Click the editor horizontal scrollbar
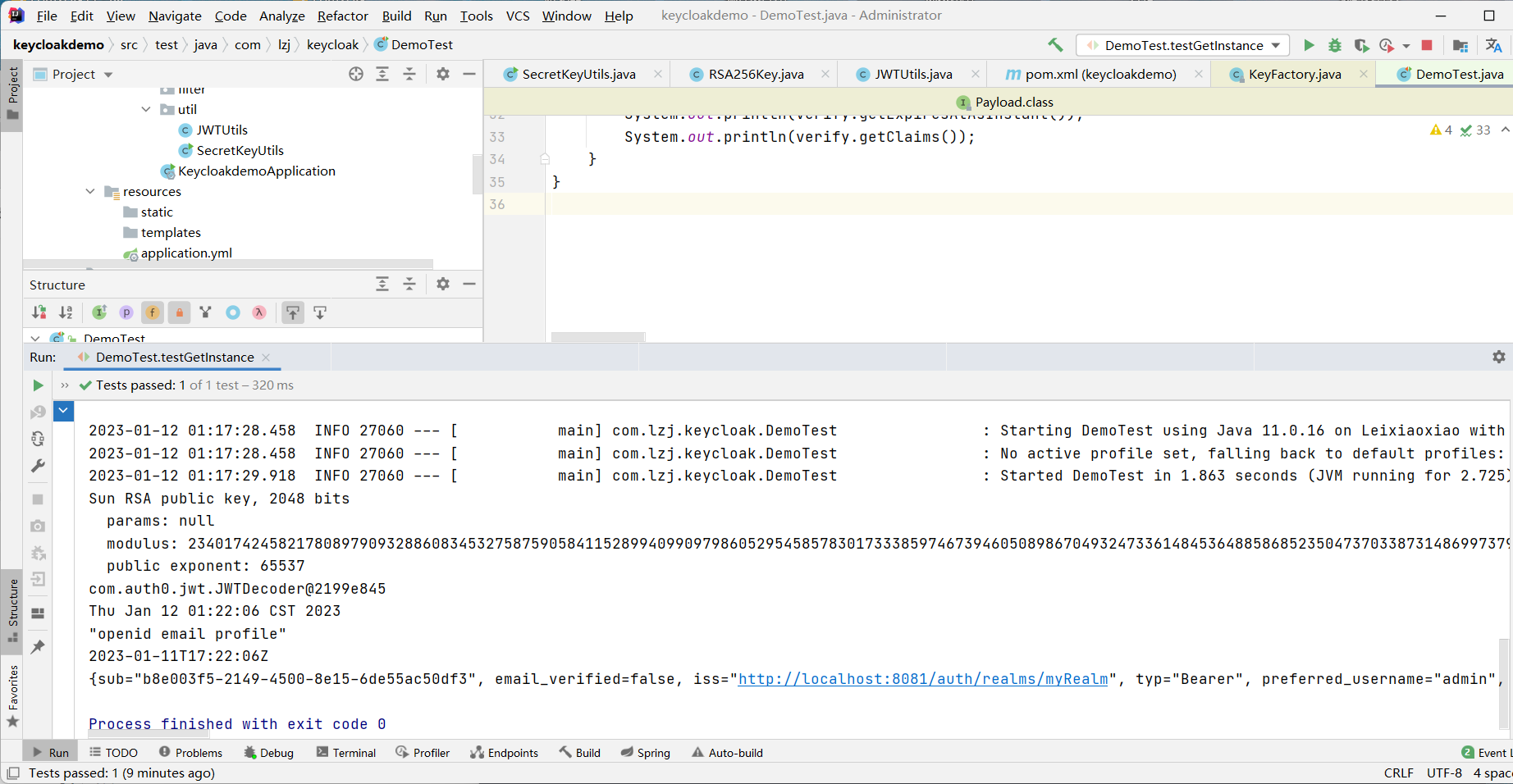 point(598,337)
